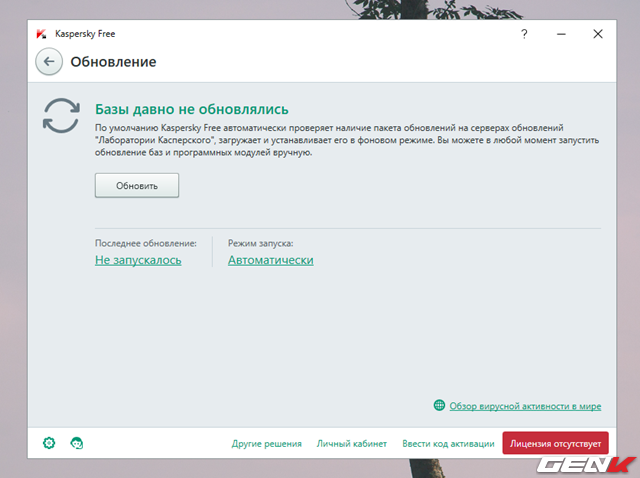This screenshot has height=478, width=640.
Task: Click the globe icon beside virus activity link
Action: [x=439, y=406]
